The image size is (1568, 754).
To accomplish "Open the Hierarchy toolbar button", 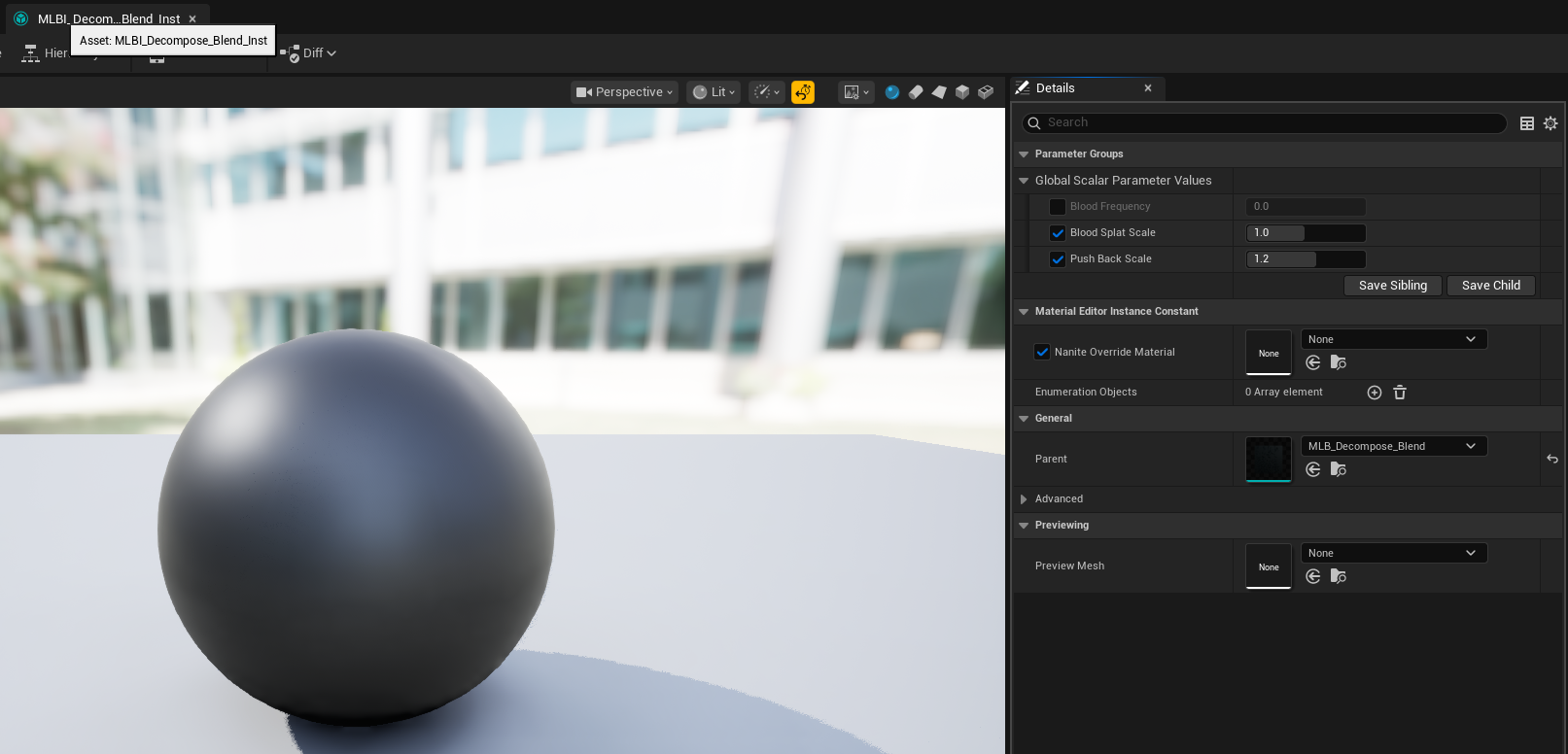I will [x=45, y=53].
